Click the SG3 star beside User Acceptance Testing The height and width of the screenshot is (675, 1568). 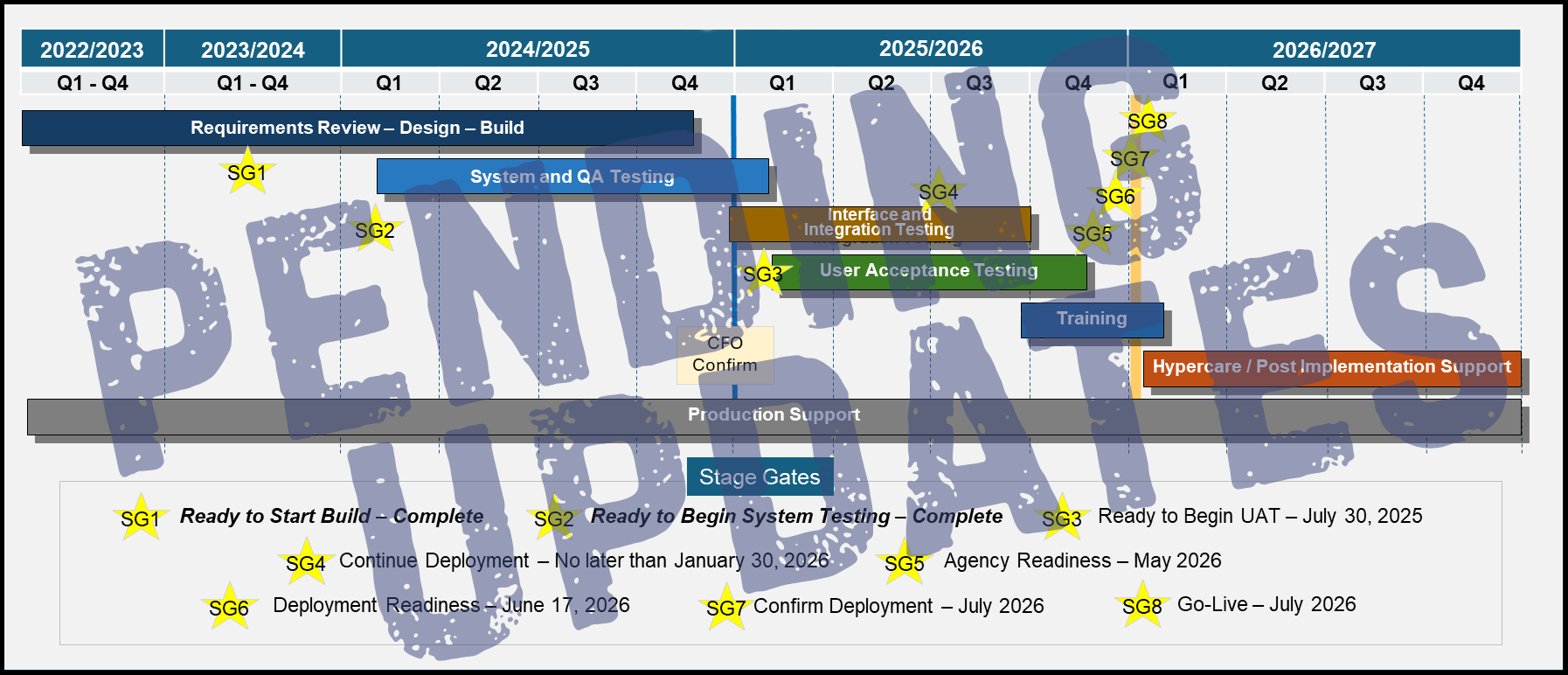(762, 273)
